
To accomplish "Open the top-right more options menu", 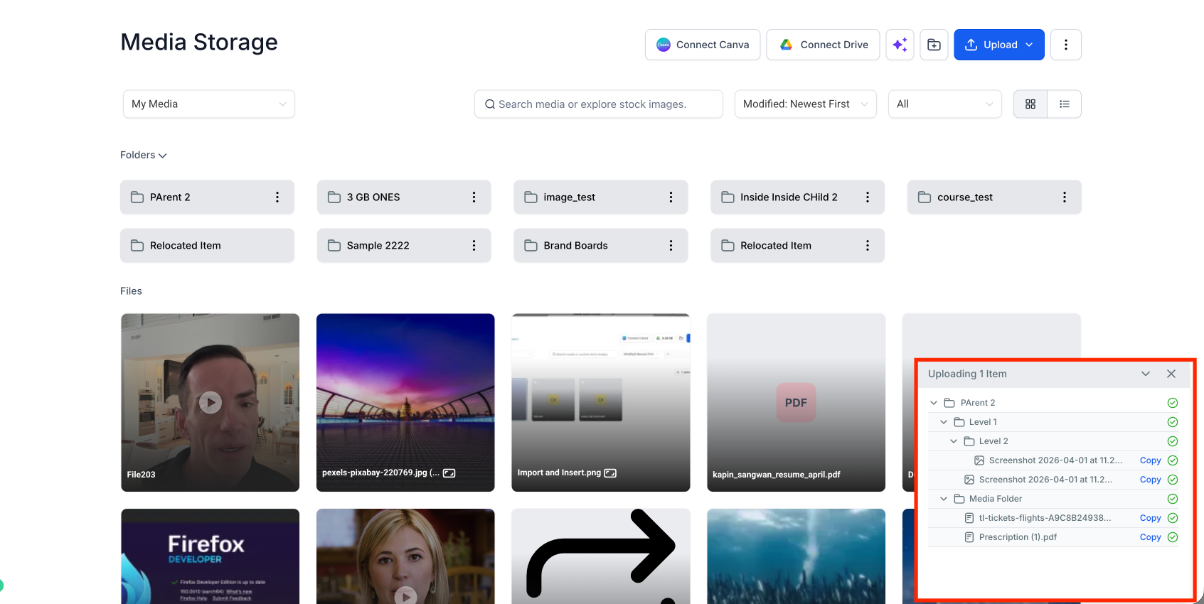I will tap(1066, 45).
